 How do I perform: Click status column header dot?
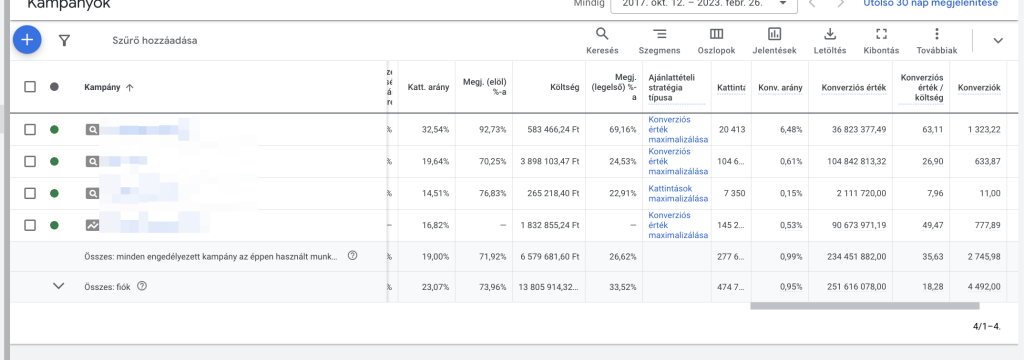point(54,86)
